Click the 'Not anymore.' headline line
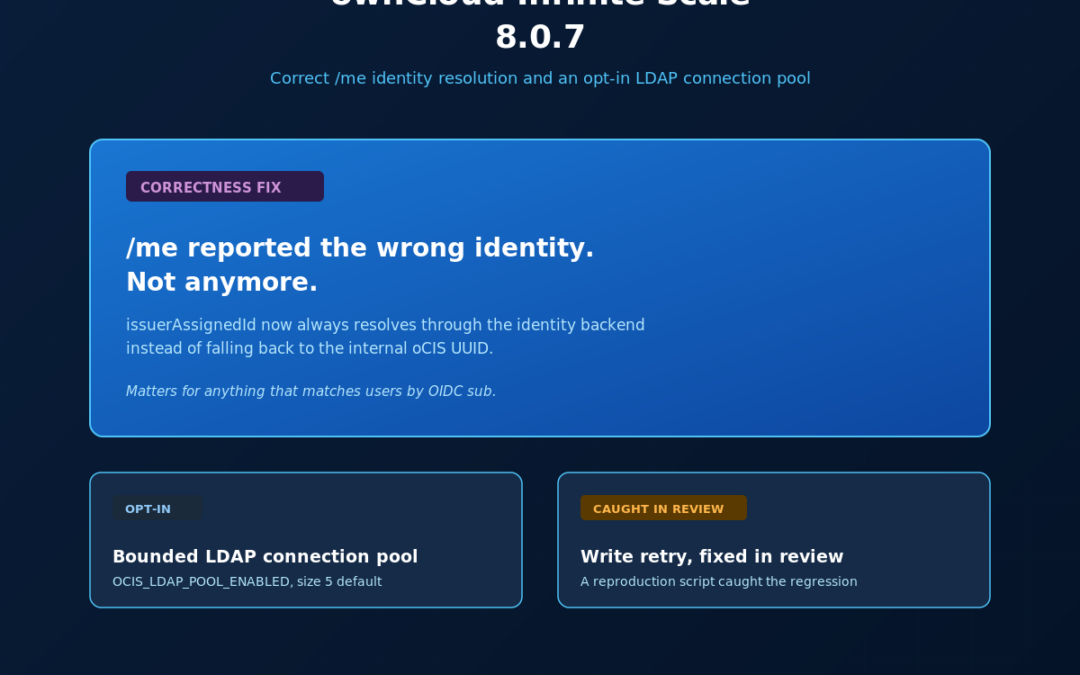The image size is (1080, 675). [222, 282]
